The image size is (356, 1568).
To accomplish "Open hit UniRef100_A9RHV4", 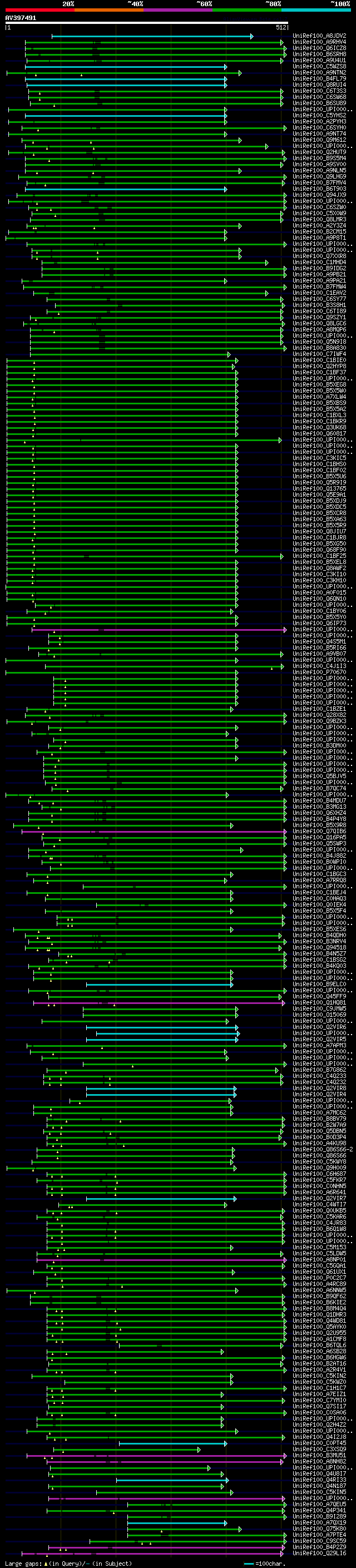I will [319, 42].
